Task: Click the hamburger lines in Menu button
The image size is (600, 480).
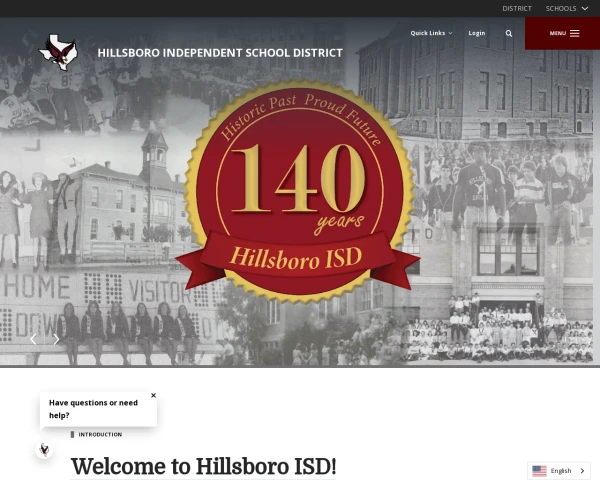Action: click(x=575, y=33)
